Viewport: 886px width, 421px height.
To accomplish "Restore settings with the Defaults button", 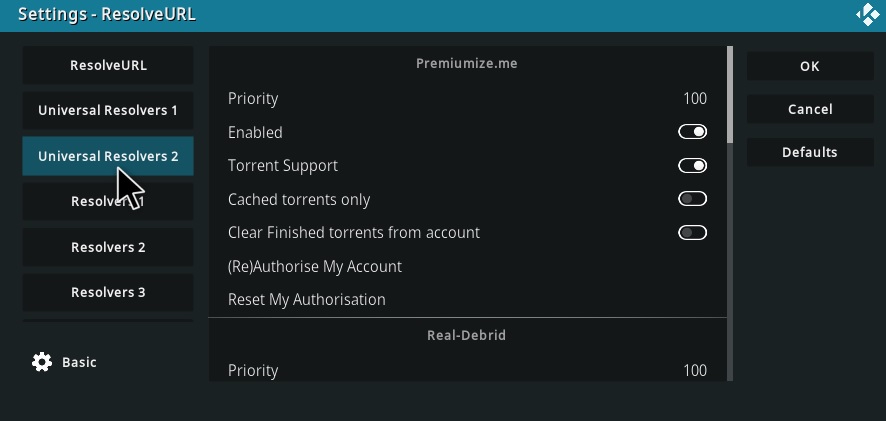I will pos(810,152).
